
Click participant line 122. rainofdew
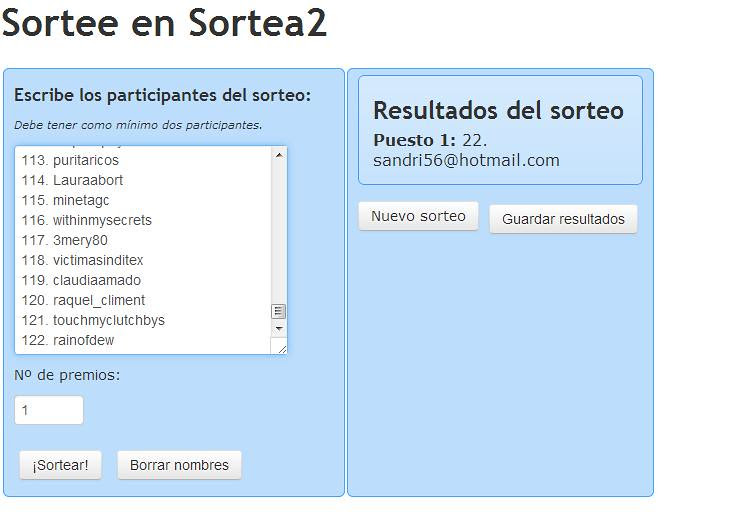coord(68,341)
